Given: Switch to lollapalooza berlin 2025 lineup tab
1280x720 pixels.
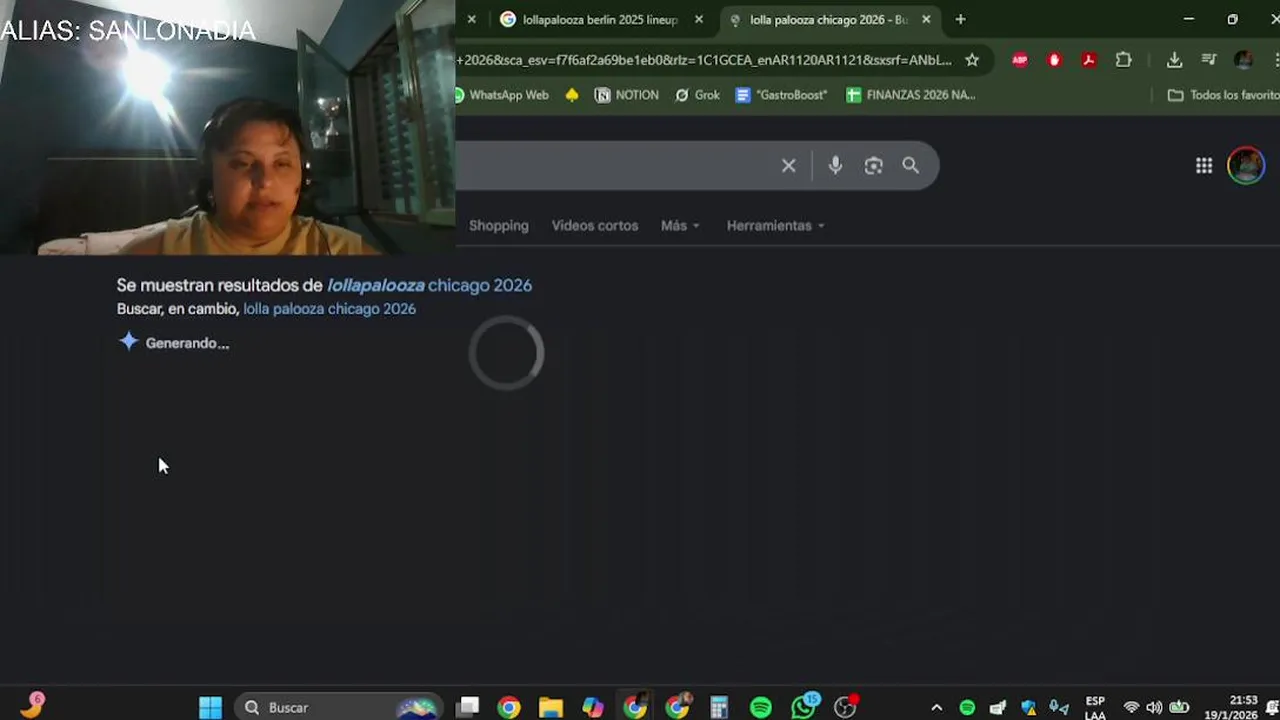Looking at the screenshot, I should coord(600,19).
